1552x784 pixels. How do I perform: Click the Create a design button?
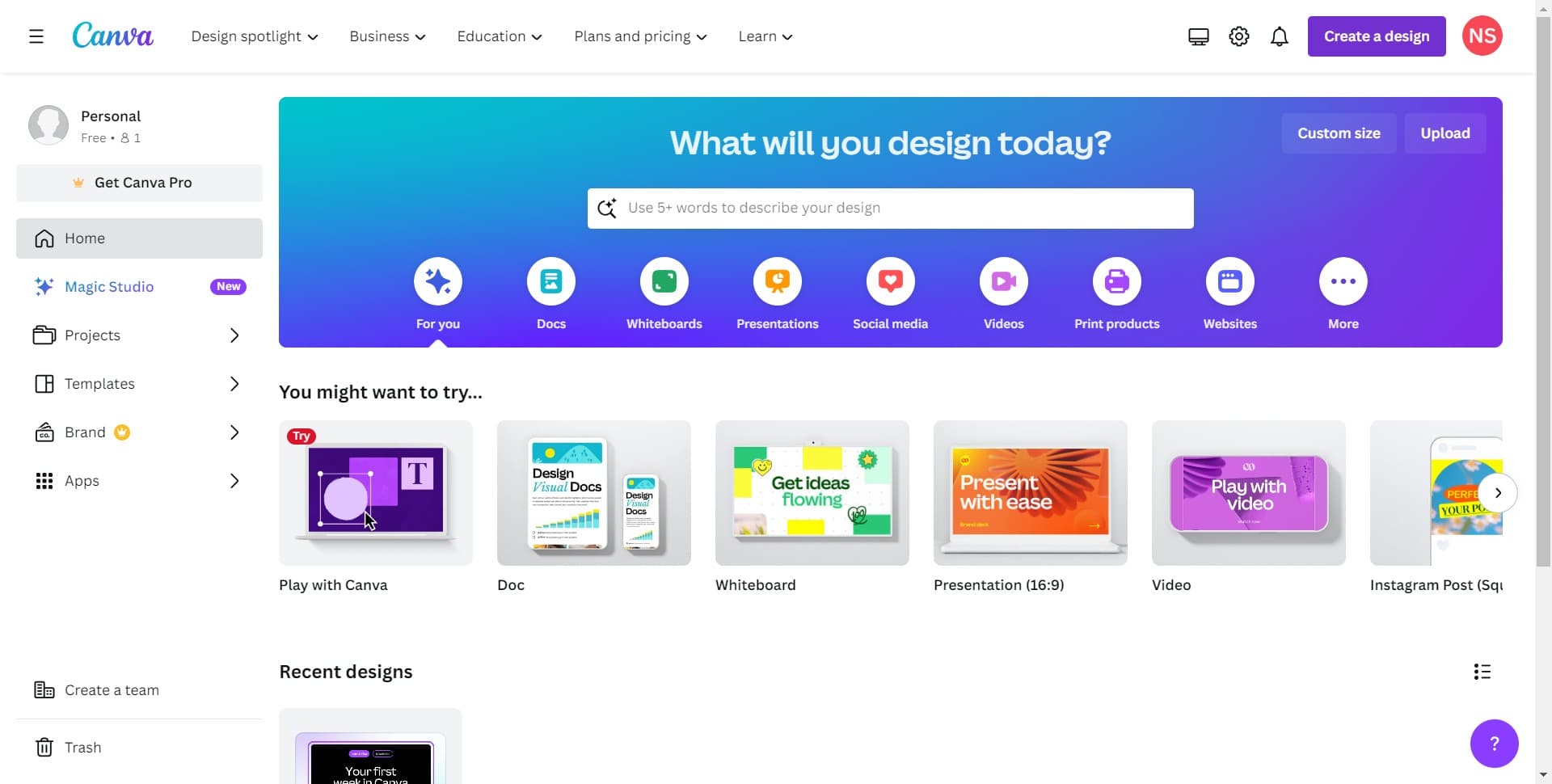[x=1376, y=36]
